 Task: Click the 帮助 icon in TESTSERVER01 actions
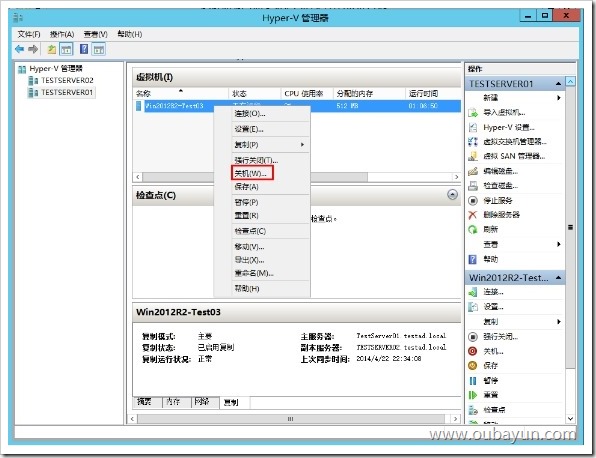coord(473,259)
